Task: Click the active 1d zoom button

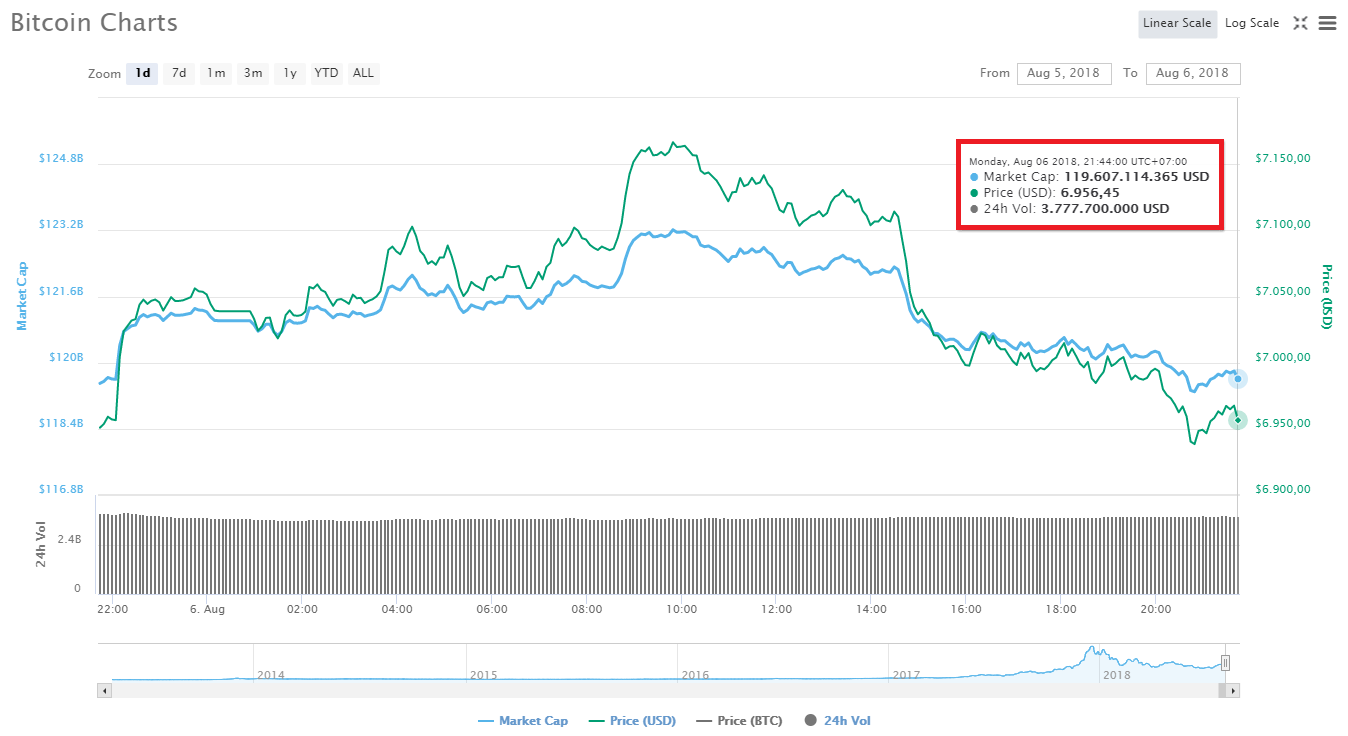Action: tap(141, 73)
